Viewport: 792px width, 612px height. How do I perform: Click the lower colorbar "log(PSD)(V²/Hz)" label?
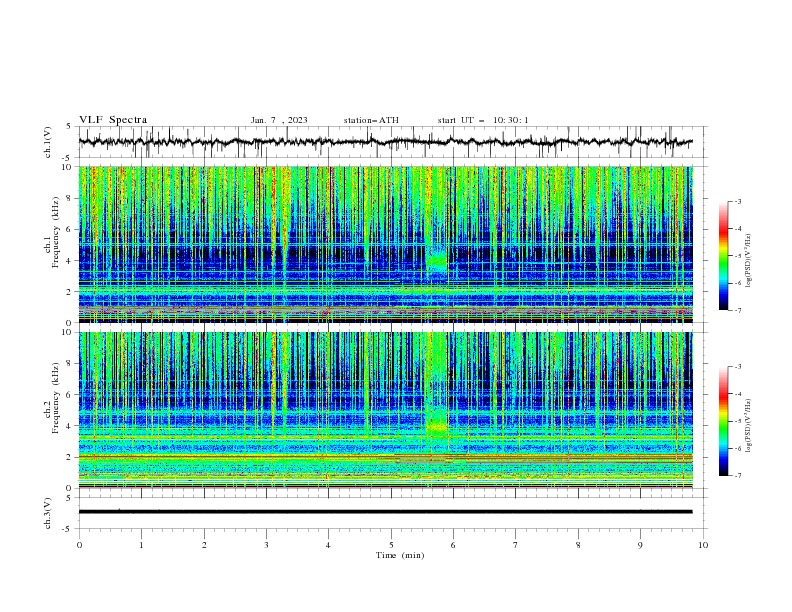coord(749,425)
